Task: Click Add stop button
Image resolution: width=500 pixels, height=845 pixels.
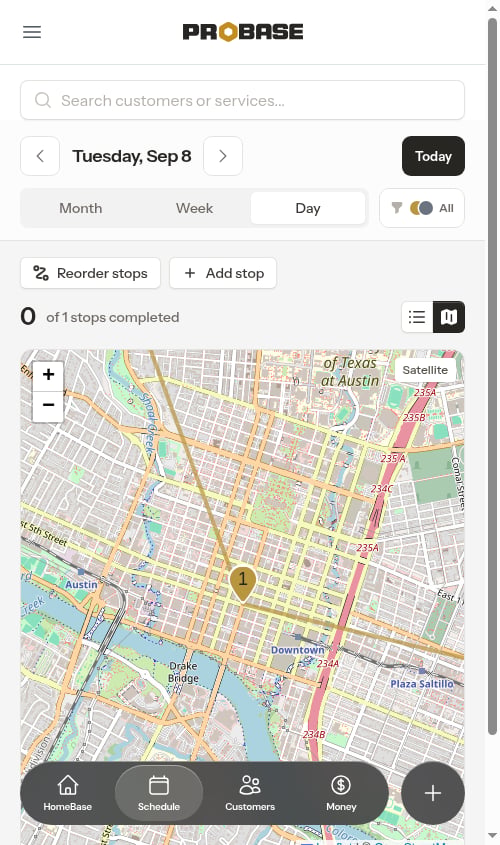Action: [223, 273]
